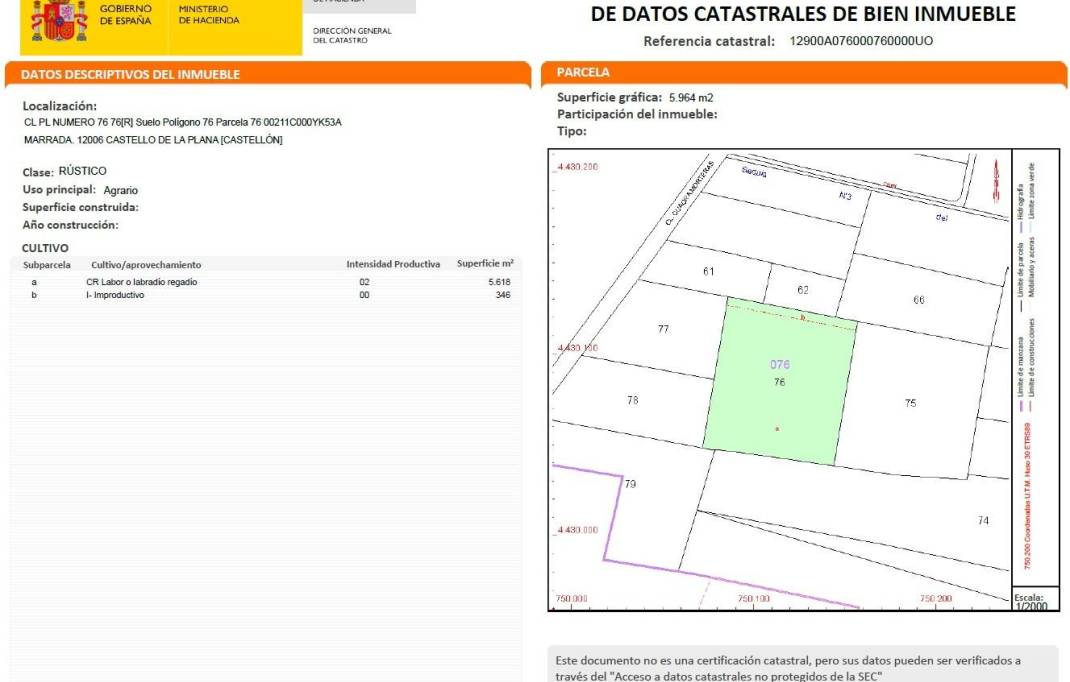Click the 4.430.000 coordinate label
Image resolution: width=1070 pixels, height=682 pixels.
(x=577, y=530)
